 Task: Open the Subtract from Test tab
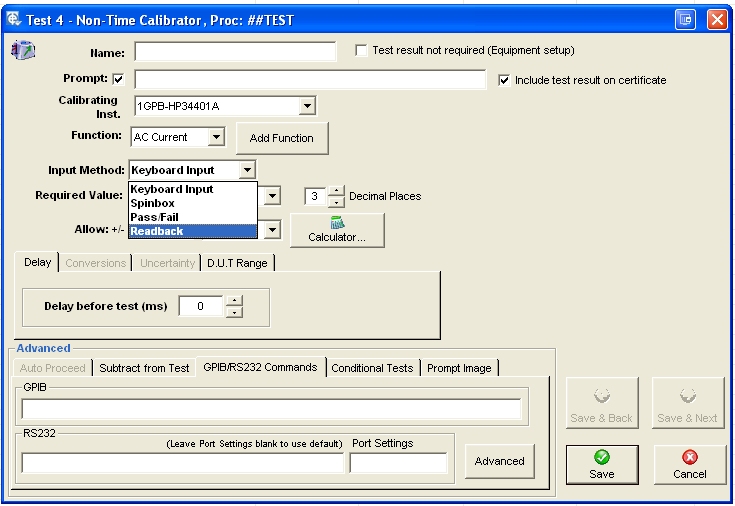pos(144,368)
